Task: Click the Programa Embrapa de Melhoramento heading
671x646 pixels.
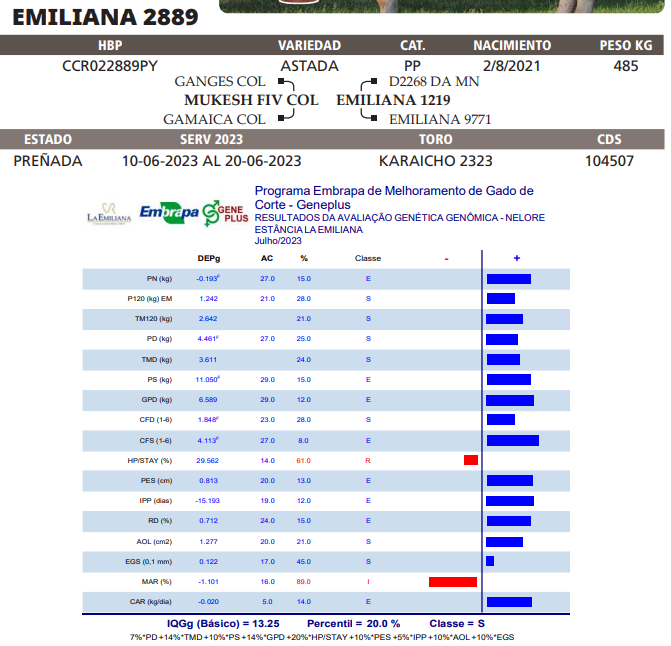Action: tap(394, 190)
